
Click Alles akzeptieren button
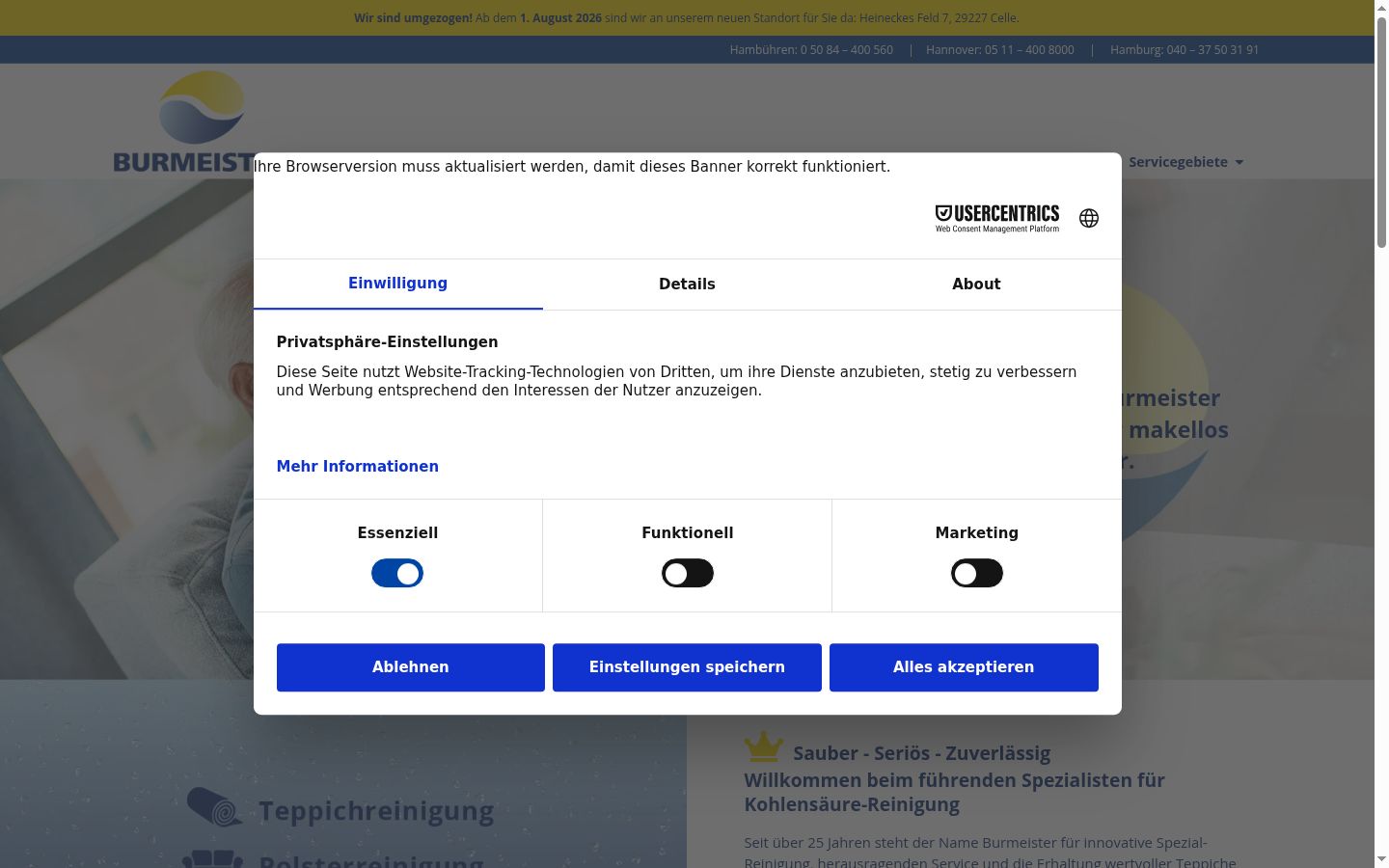click(x=964, y=667)
